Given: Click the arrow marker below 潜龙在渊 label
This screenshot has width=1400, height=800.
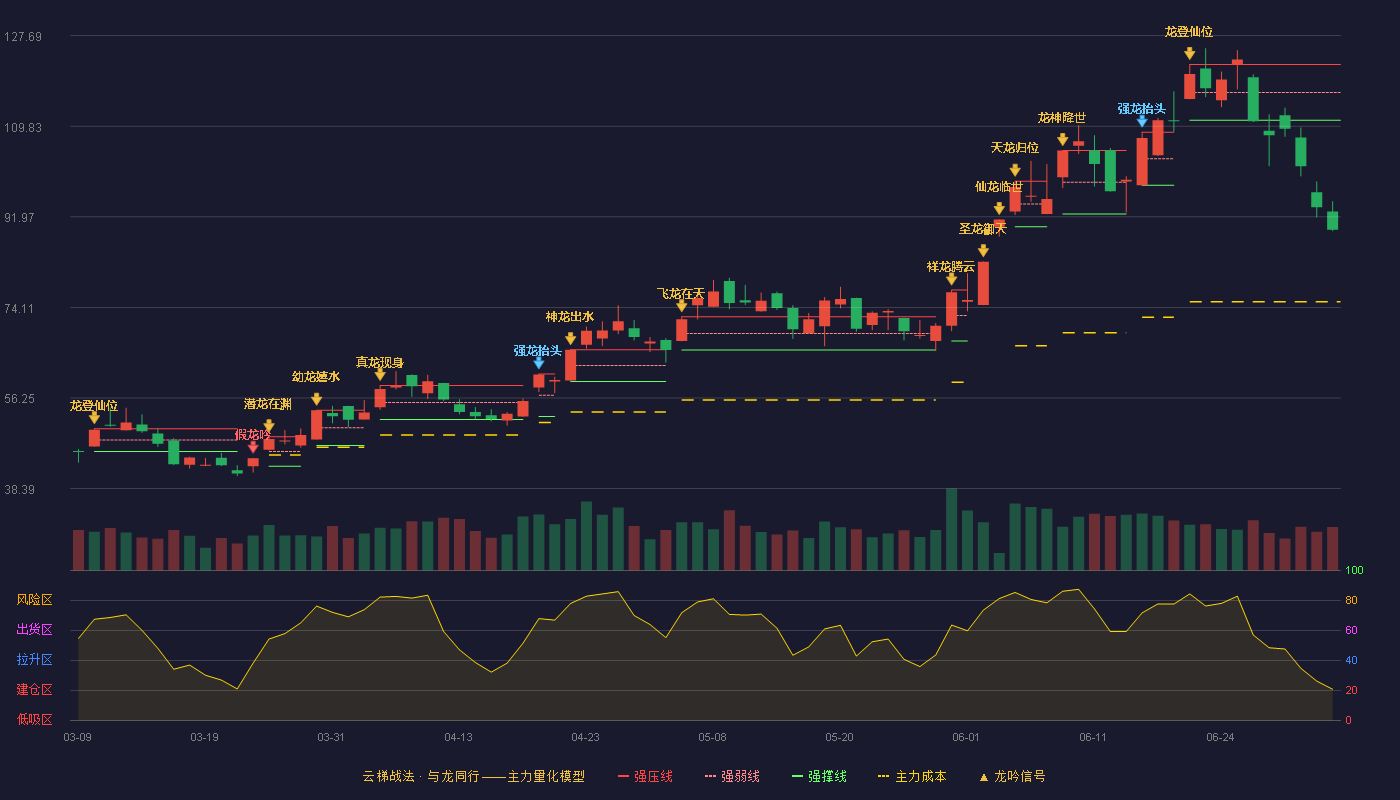Looking at the screenshot, I should point(268,426).
